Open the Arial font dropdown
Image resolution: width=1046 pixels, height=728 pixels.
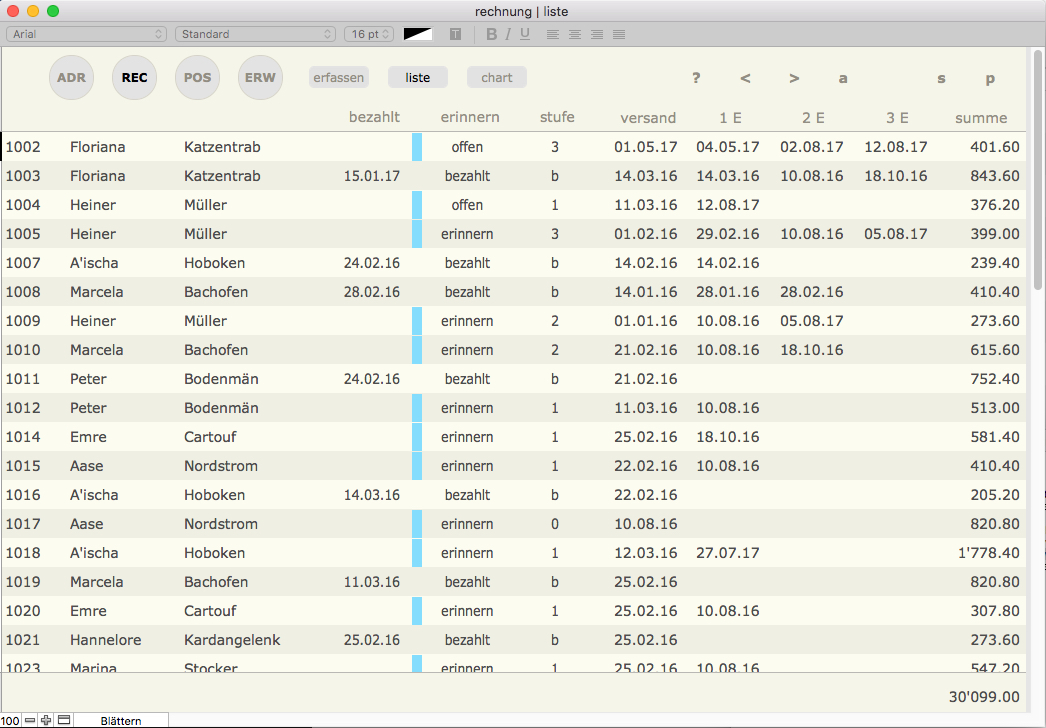87,34
